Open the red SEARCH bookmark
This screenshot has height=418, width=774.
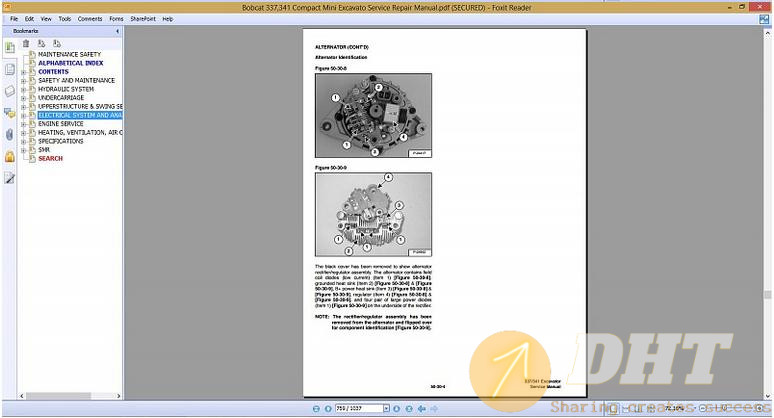click(50, 158)
